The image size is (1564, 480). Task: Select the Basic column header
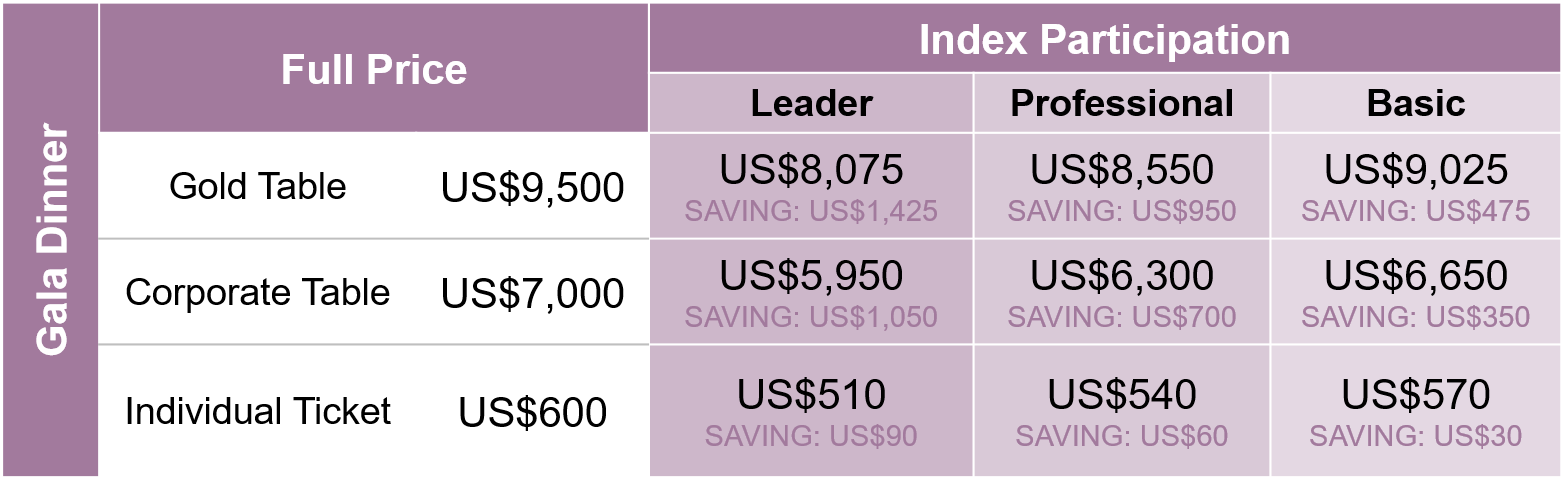(x=1416, y=103)
